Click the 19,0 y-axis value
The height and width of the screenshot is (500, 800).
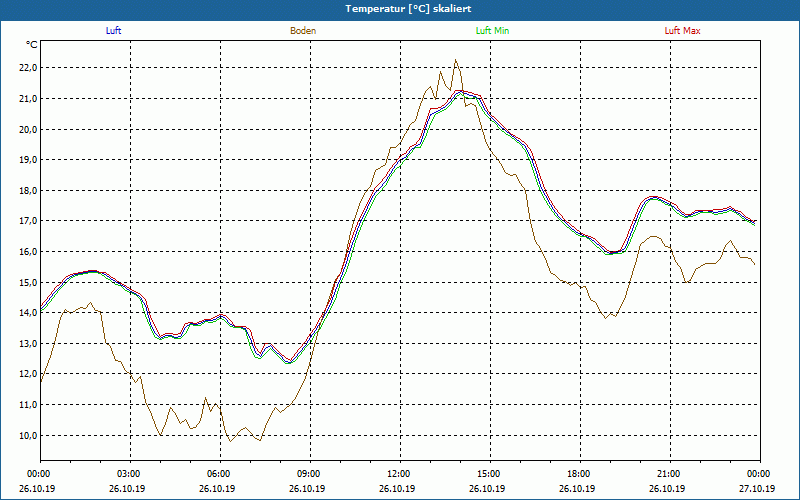point(28,160)
